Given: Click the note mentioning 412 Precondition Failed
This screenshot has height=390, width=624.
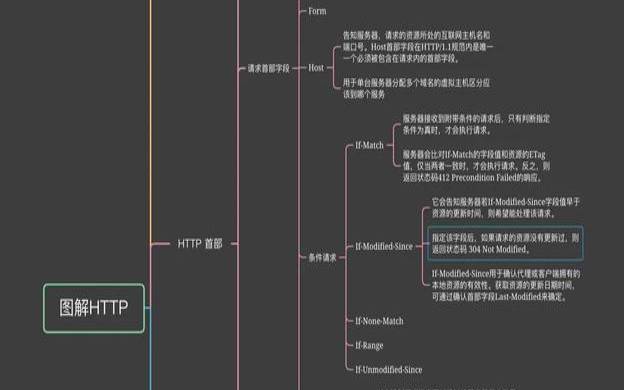Looking at the screenshot, I should click(476, 166).
